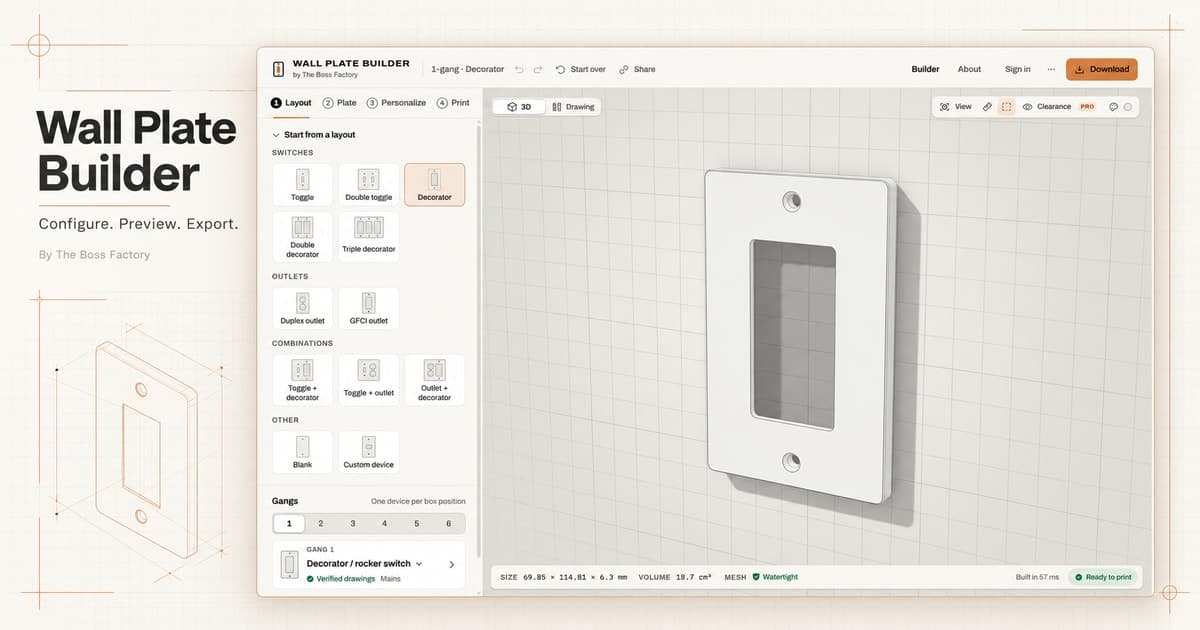
Task: Go to the Plate step tab
Action: pyautogui.click(x=340, y=103)
